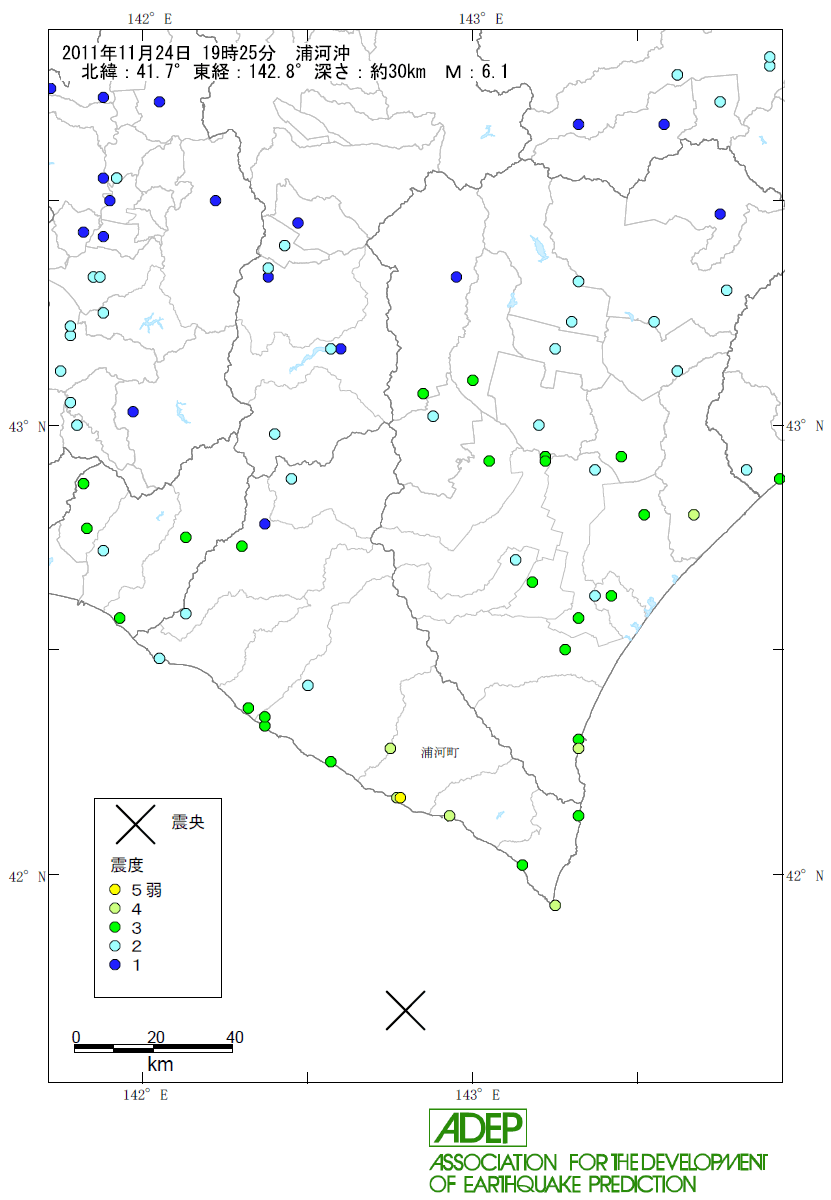Select the cyan intensity 2 legend circle
The image size is (831, 1200).
point(114,946)
